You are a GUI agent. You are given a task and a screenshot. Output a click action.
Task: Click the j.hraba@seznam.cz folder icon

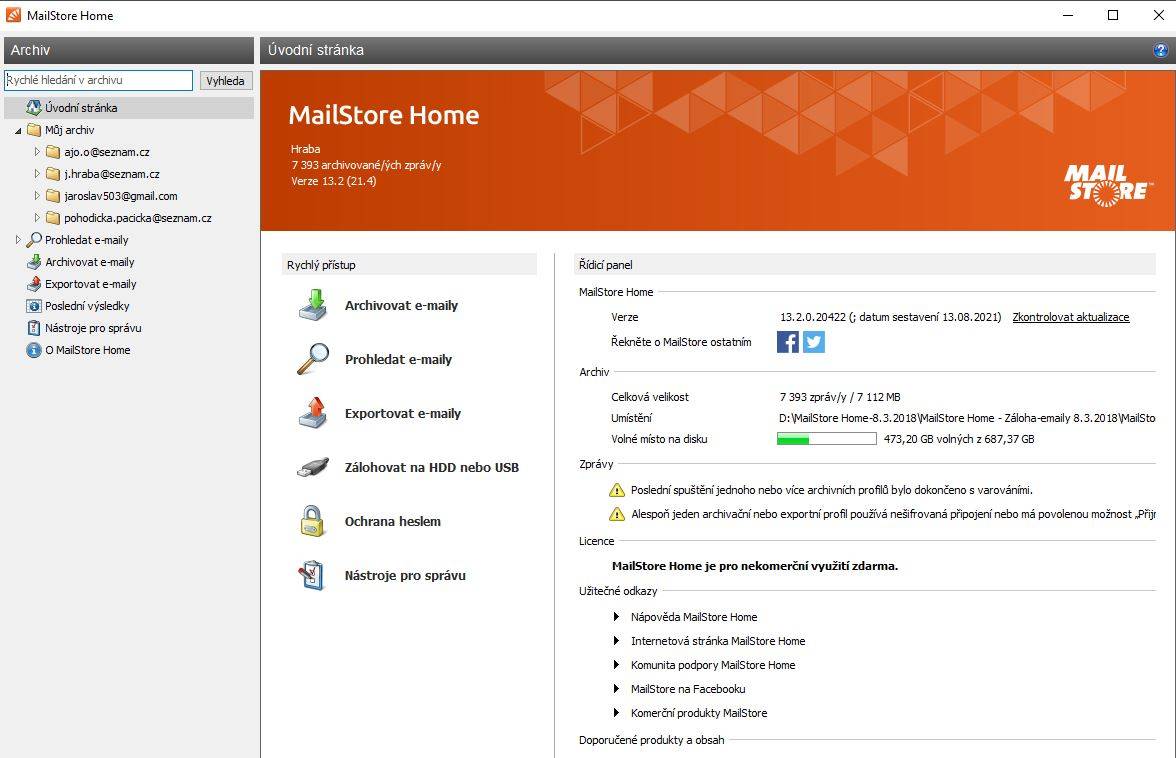52,174
